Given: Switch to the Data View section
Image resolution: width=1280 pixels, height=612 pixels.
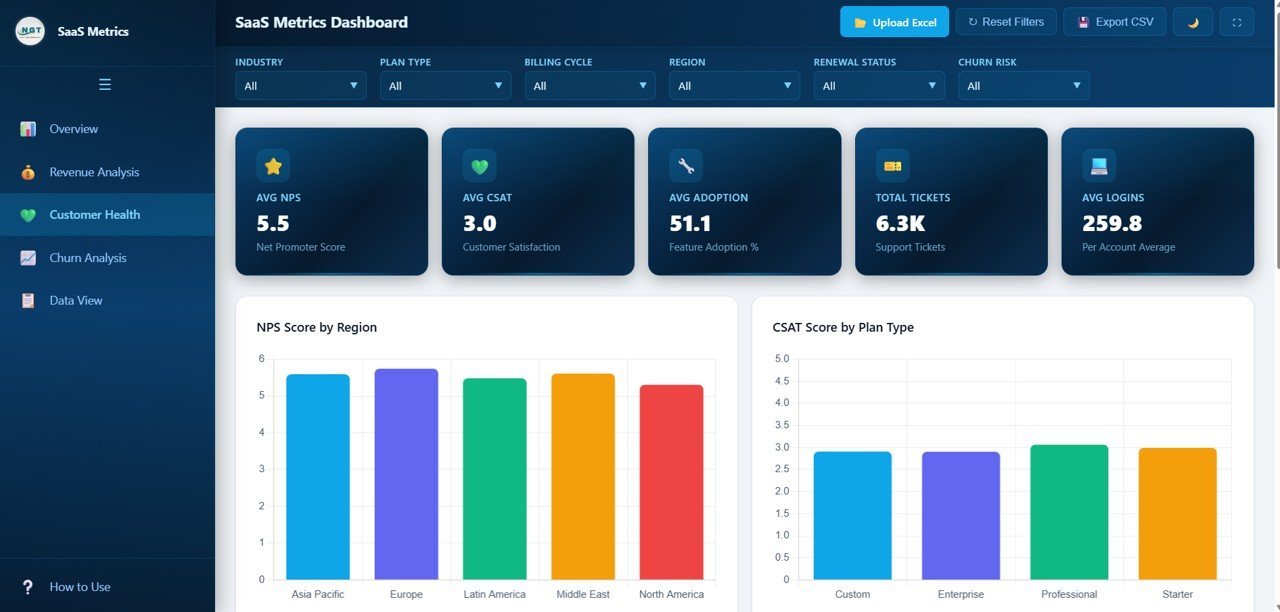Looking at the screenshot, I should (x=75, y=300).
